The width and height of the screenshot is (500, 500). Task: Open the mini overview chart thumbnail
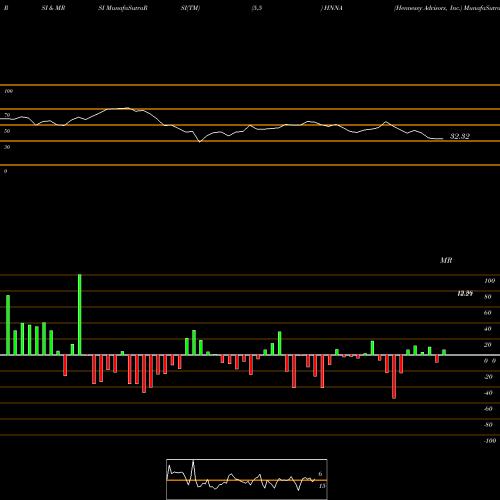coord(247,479)
